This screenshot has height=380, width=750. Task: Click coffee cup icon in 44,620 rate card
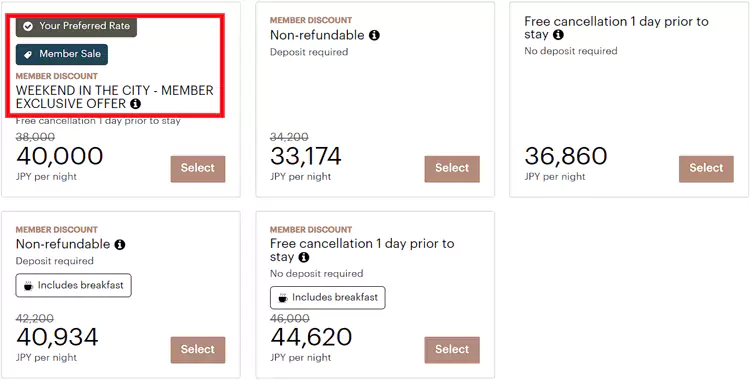pyautogui.click(x=282, y=298)
